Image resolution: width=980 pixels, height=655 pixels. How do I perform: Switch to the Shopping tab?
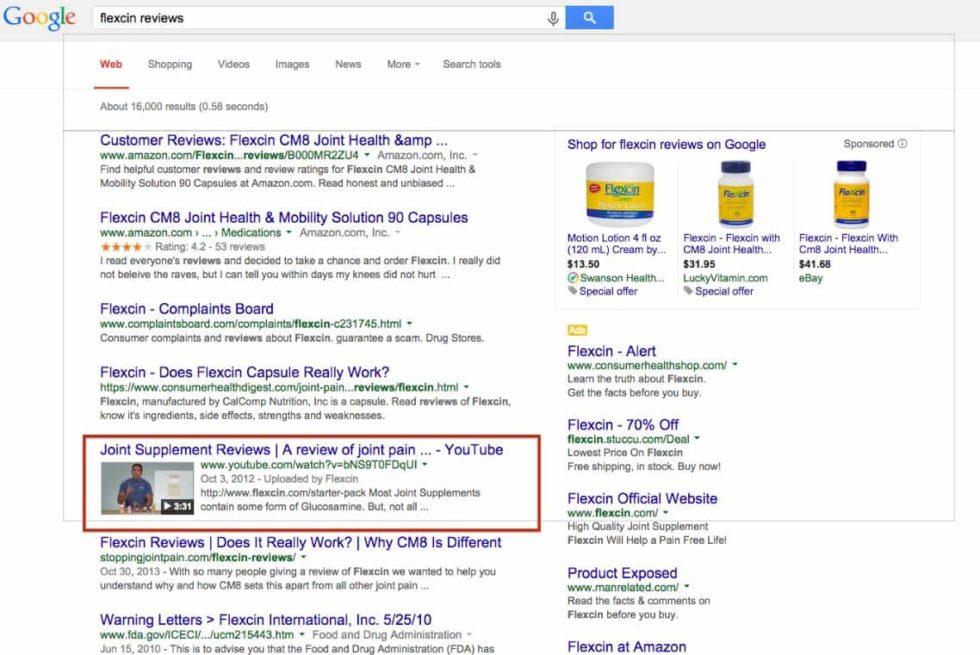point(170,64)
